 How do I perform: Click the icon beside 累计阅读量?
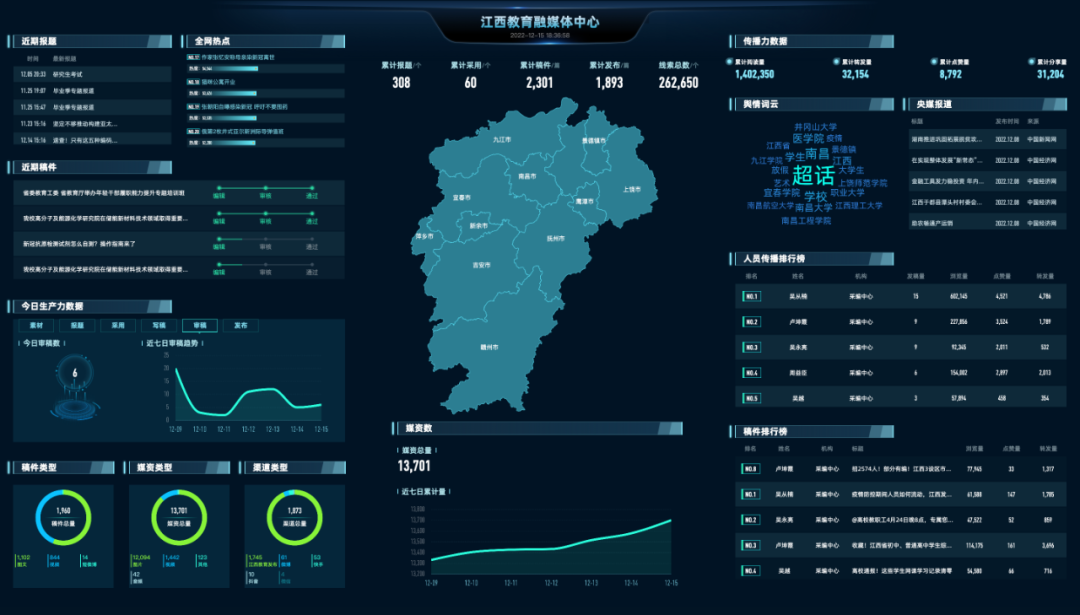[730, 61]
